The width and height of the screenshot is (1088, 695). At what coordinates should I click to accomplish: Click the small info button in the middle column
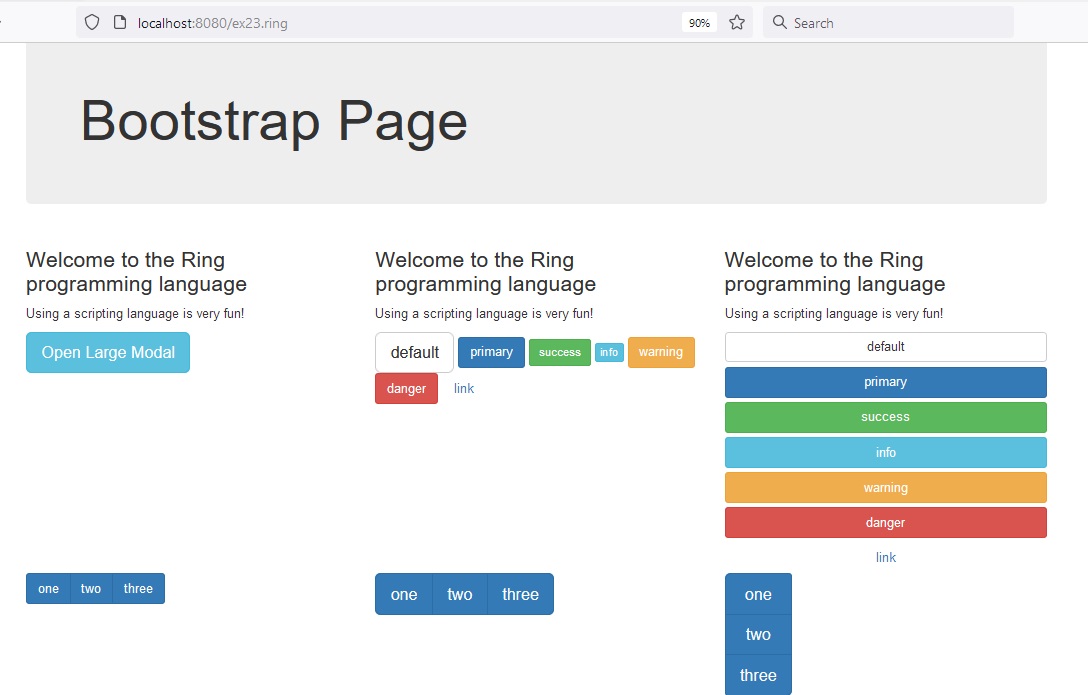pyautogui.click(x=609, y=352)
